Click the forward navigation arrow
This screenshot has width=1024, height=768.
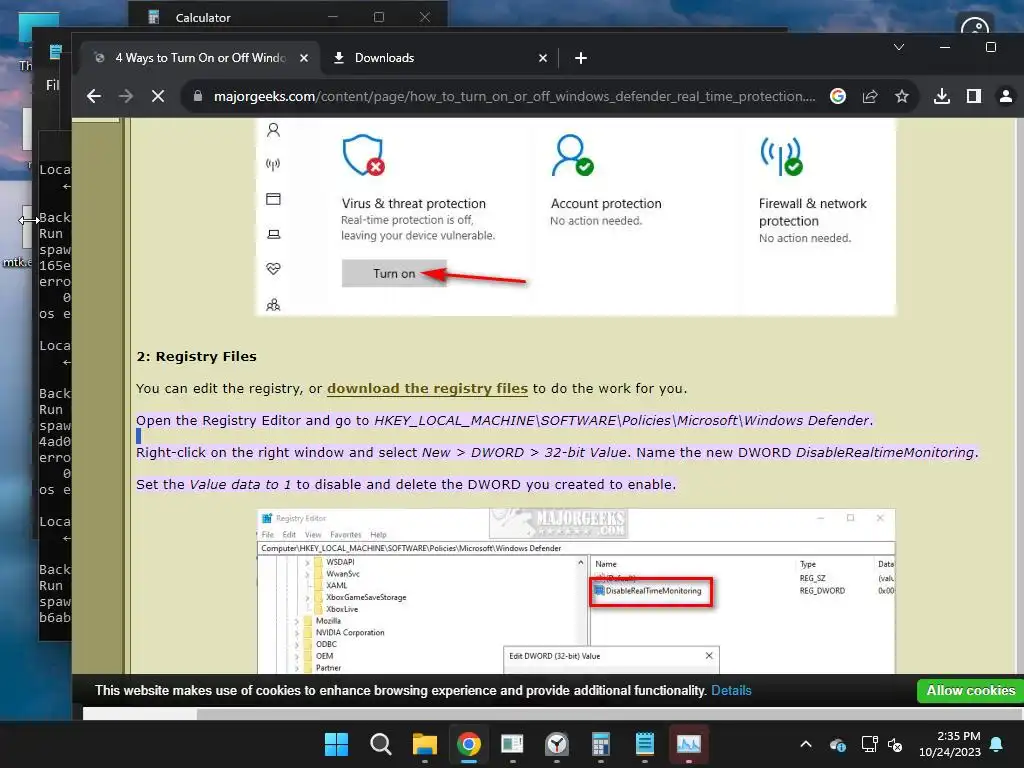126,97
